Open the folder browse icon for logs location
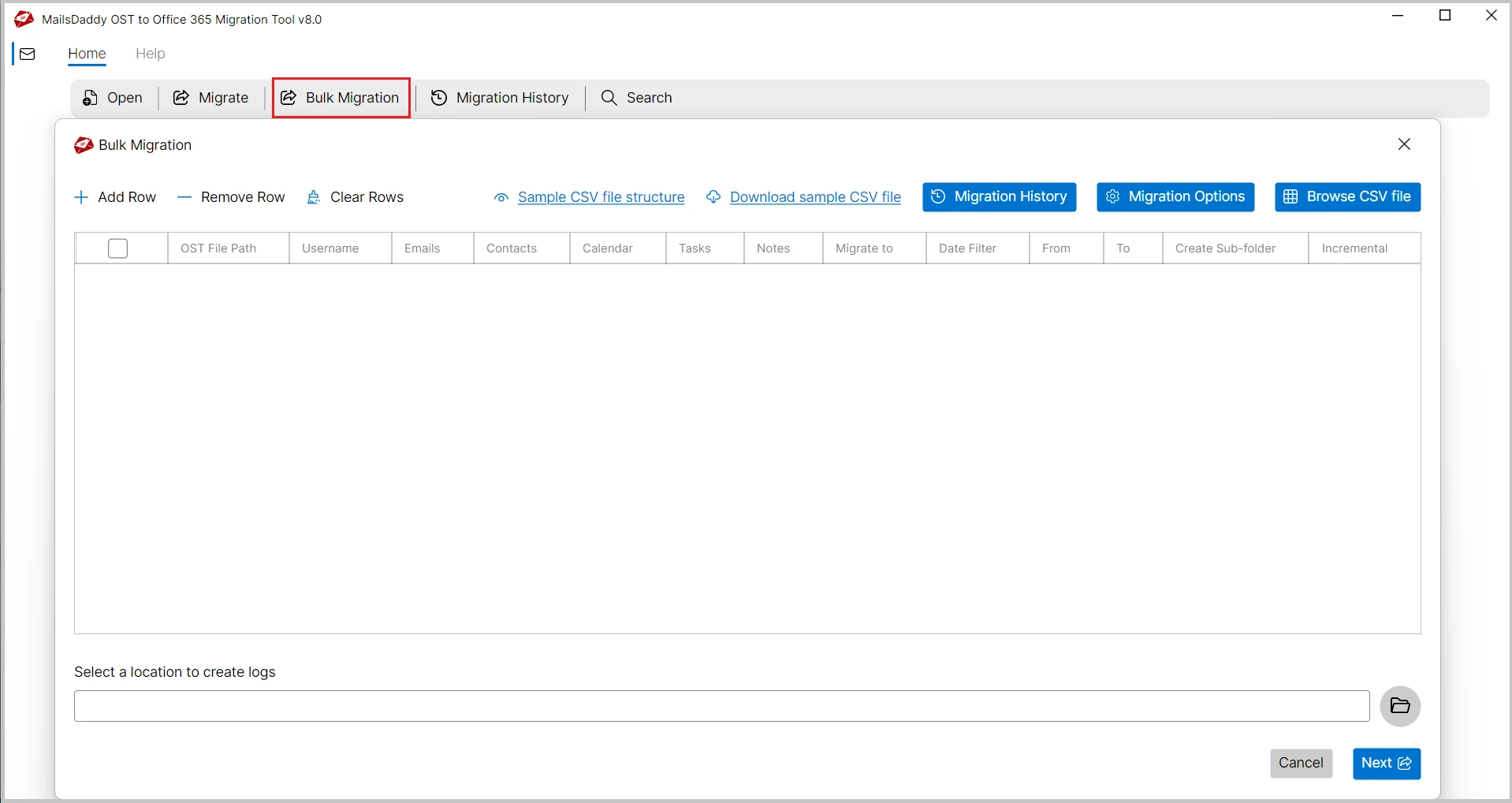This screenshot has height=803, width=1512. [x=1400, y=706]
